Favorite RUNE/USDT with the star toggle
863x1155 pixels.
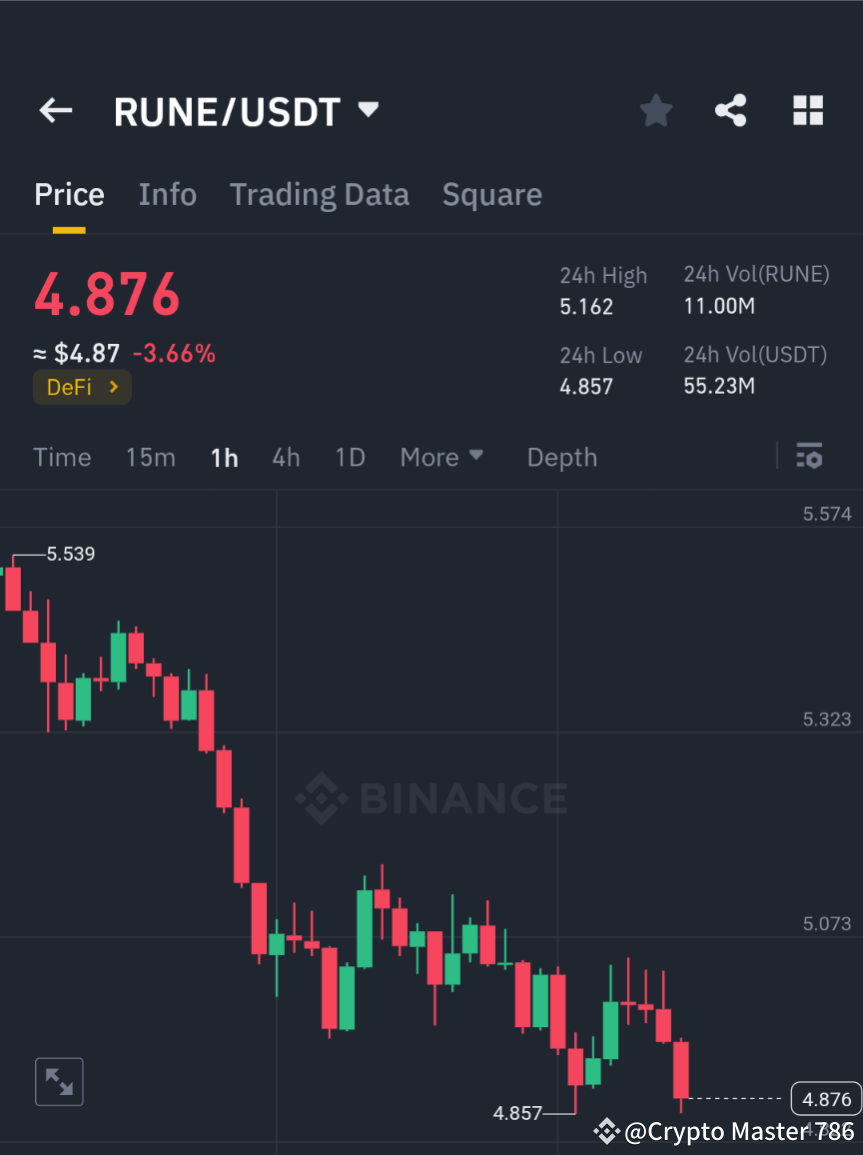tap(655, 110)
